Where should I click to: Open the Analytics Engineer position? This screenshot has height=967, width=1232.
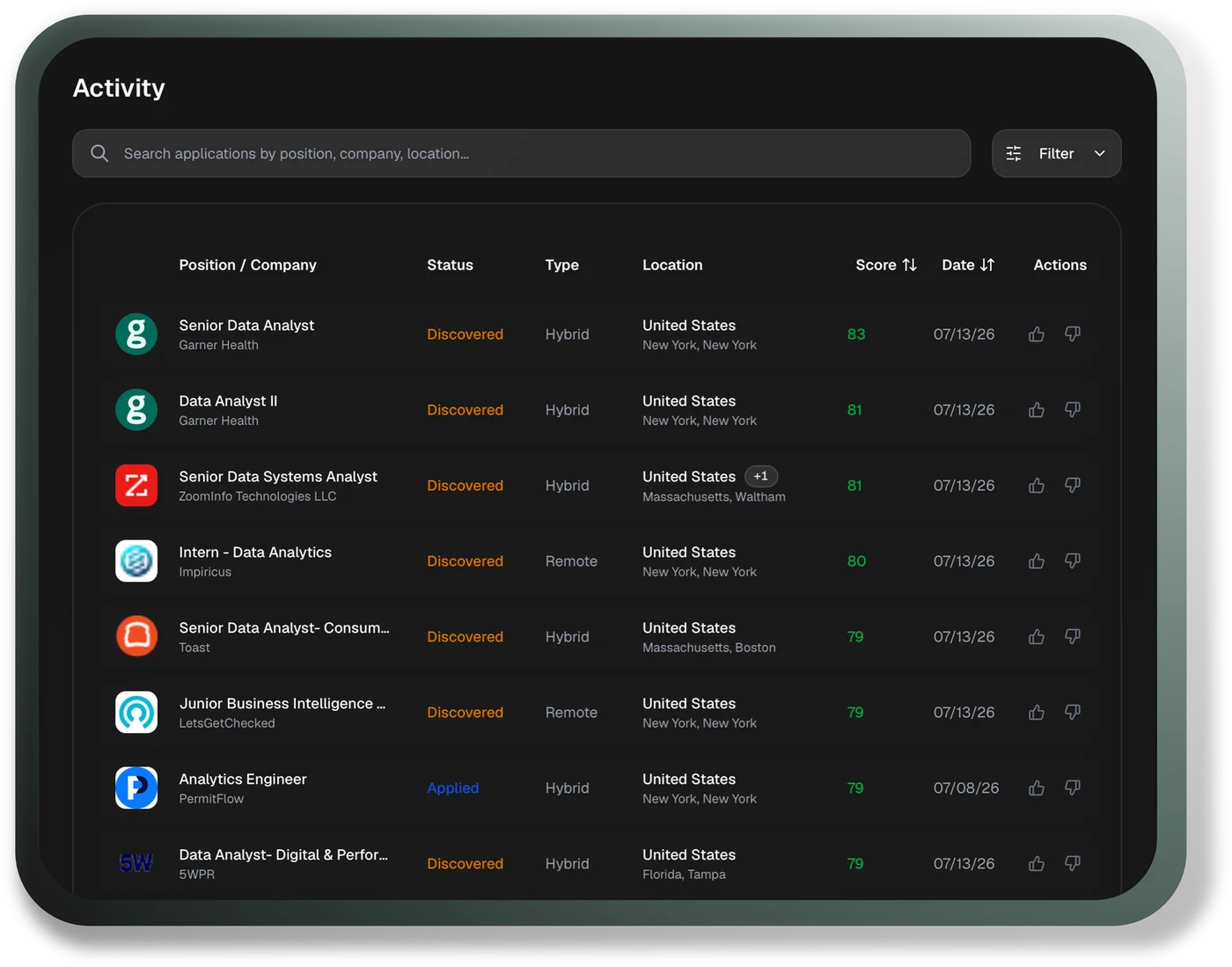243,780
